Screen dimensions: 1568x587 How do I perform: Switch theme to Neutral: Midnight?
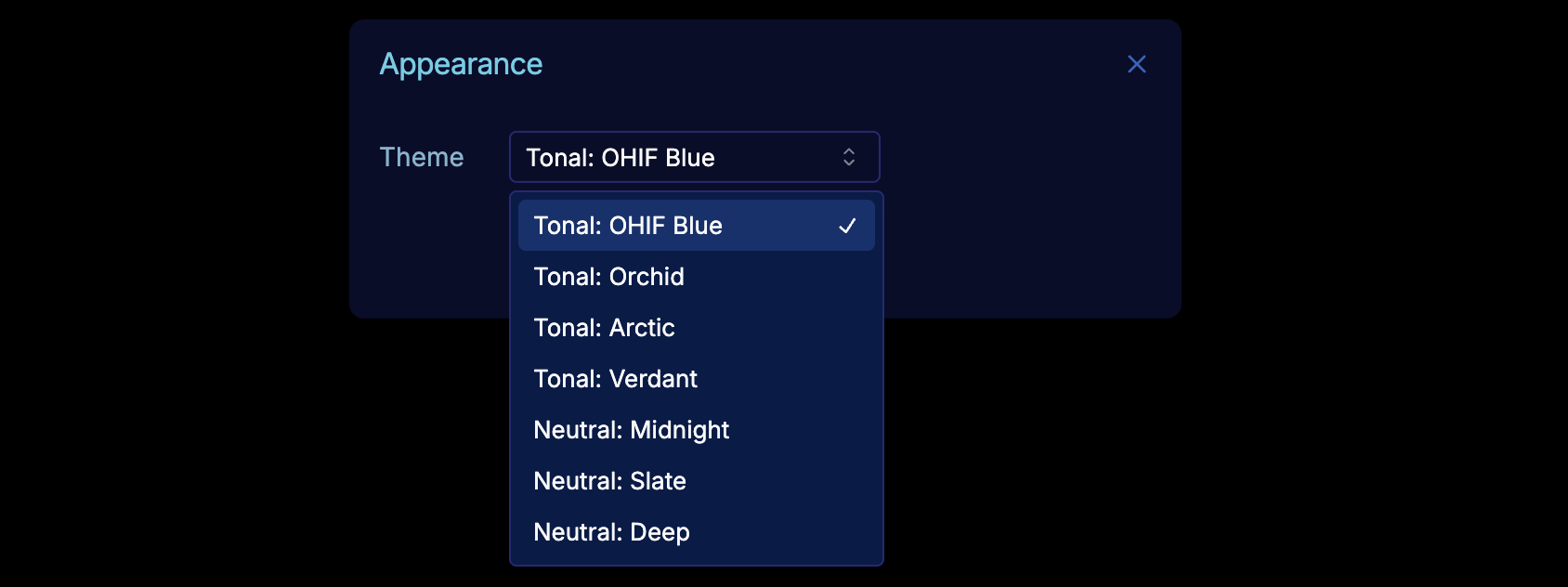(696, 430)
